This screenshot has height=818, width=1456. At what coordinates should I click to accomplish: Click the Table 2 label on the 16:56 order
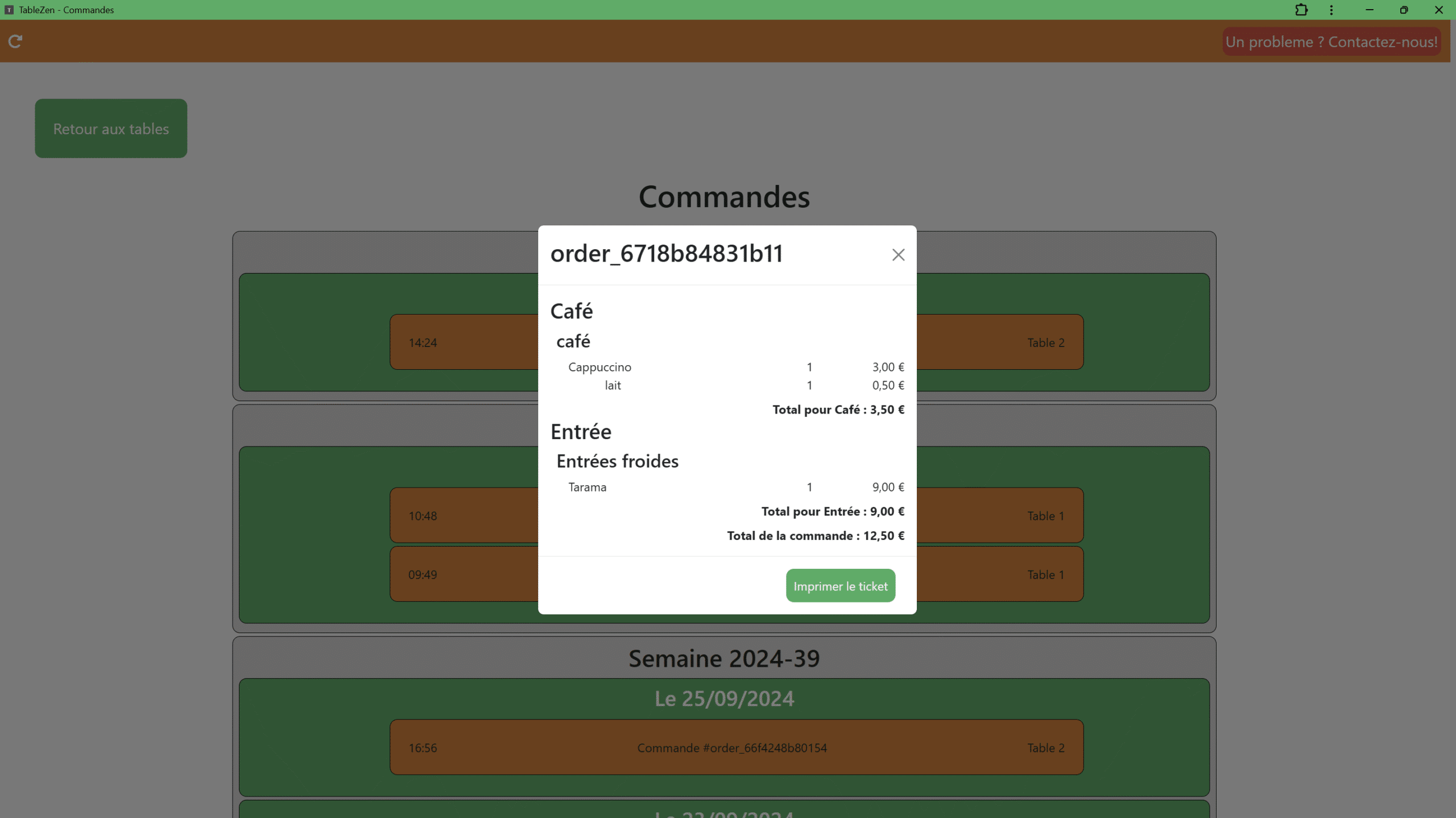point(1045,747)
